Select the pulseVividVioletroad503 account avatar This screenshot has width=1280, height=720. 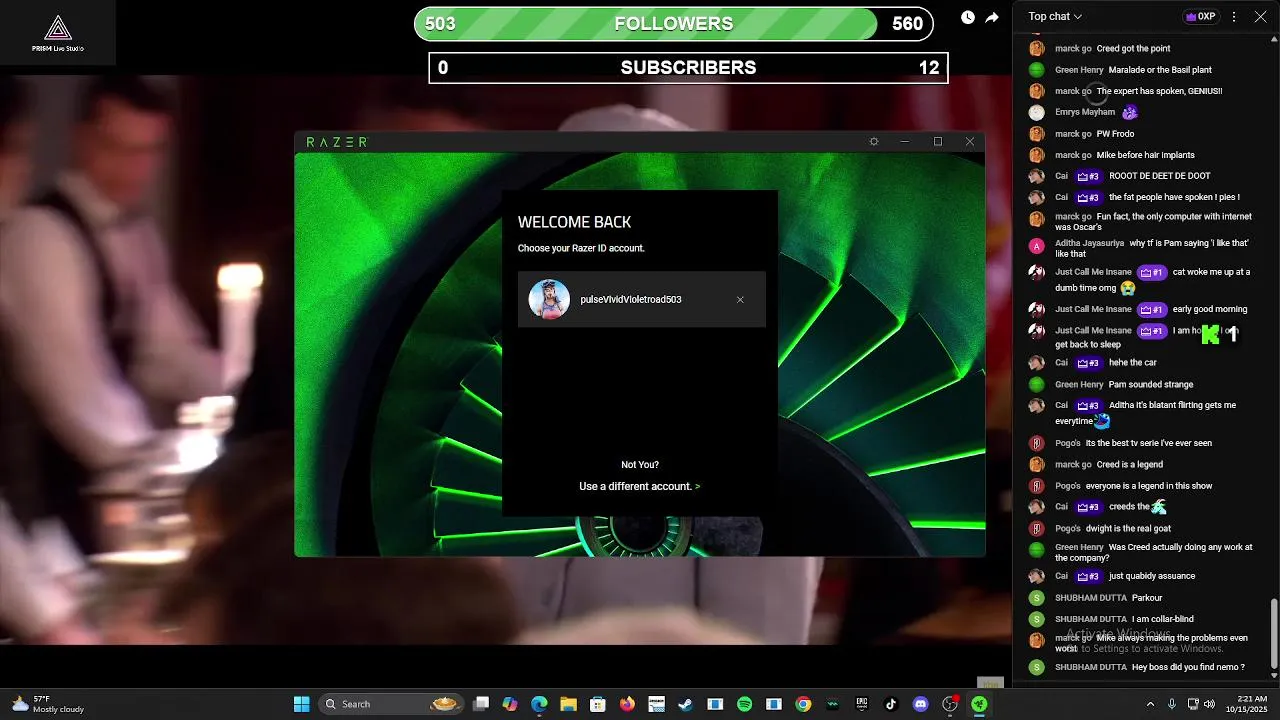coord(549,299)
